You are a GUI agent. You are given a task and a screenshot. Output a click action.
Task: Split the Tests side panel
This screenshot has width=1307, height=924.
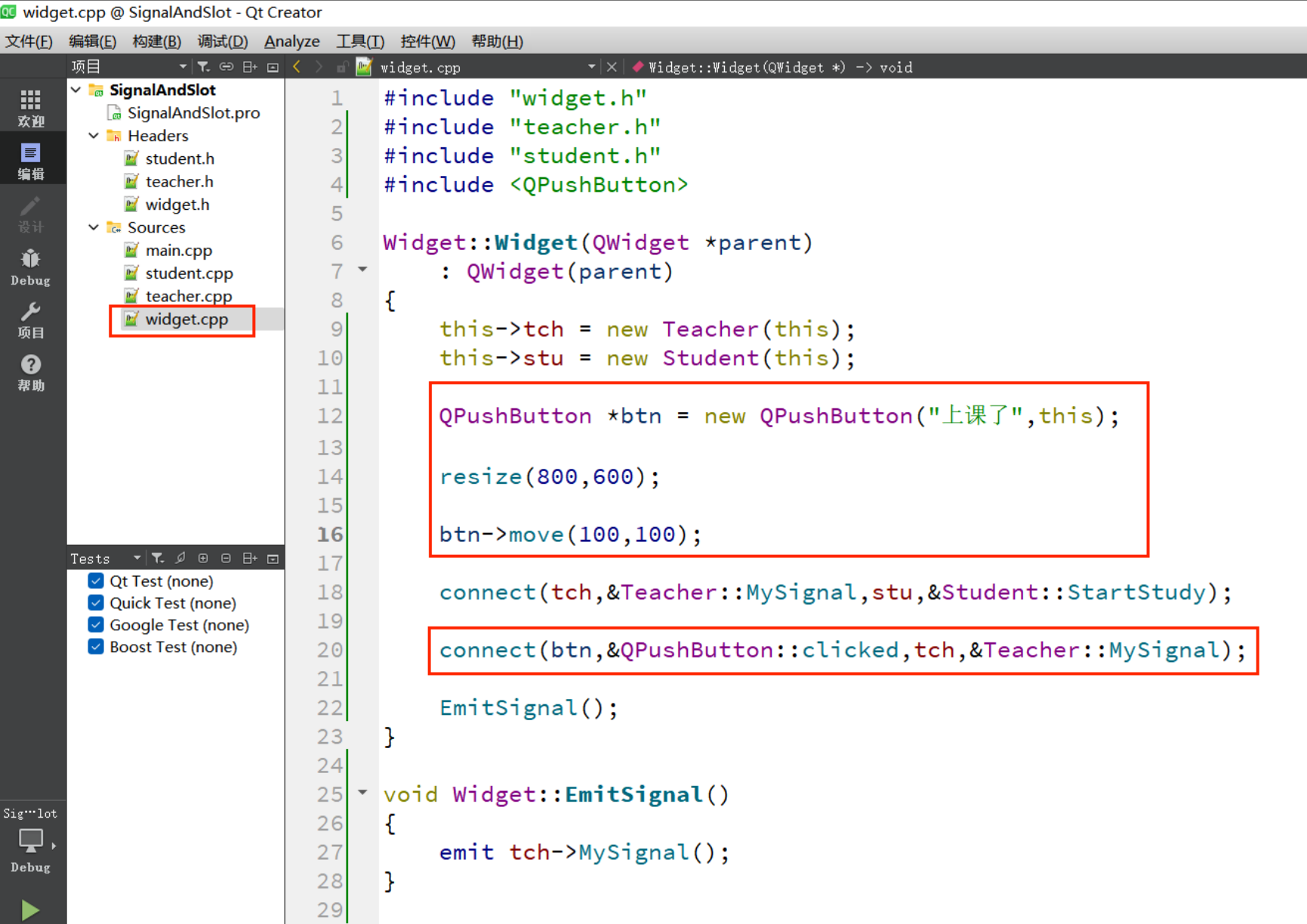click(250, 559)
